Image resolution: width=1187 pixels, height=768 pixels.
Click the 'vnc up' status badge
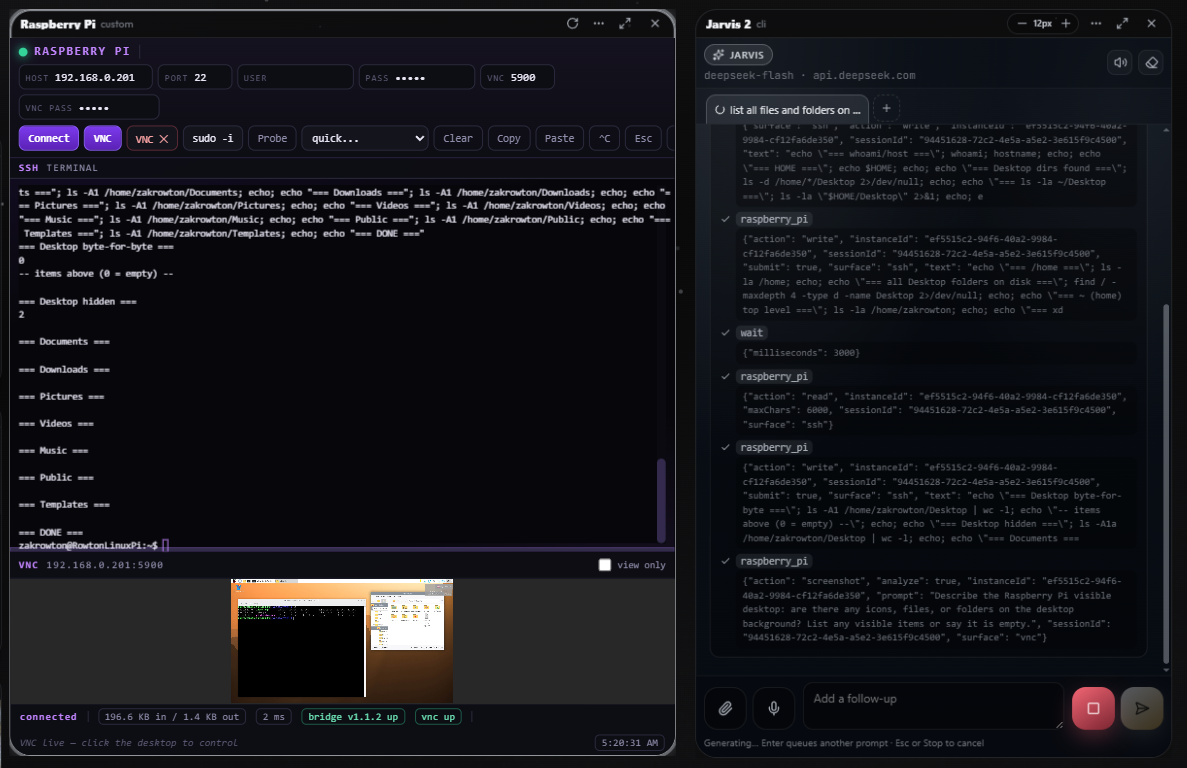pos(438,717)
